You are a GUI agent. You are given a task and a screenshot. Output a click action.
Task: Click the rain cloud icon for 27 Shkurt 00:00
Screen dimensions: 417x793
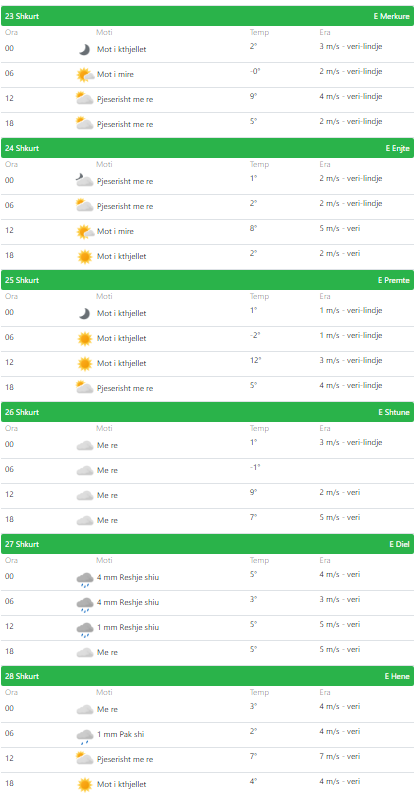coord(85,579)
